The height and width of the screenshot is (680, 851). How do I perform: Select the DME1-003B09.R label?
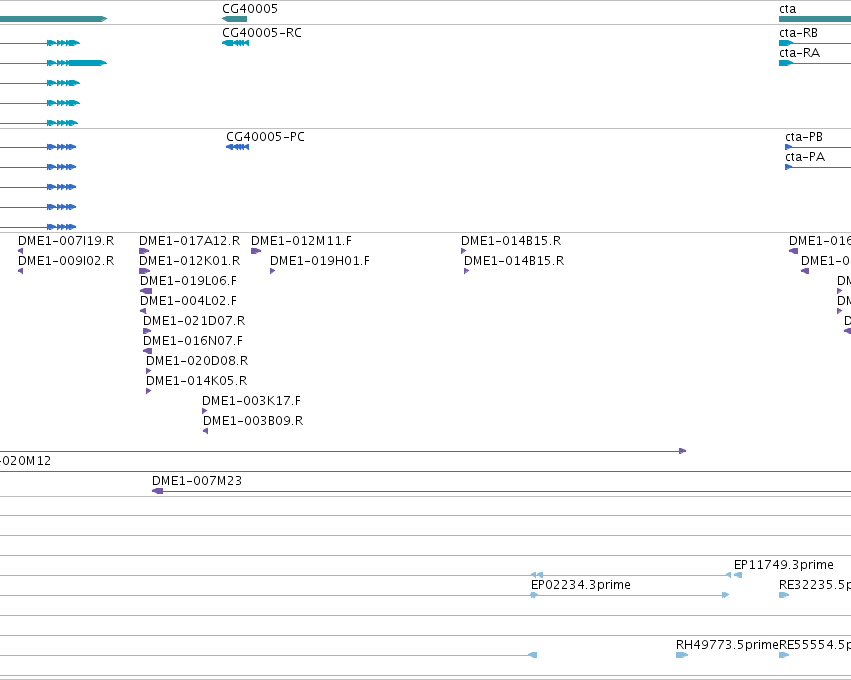(x=253, y=421)
